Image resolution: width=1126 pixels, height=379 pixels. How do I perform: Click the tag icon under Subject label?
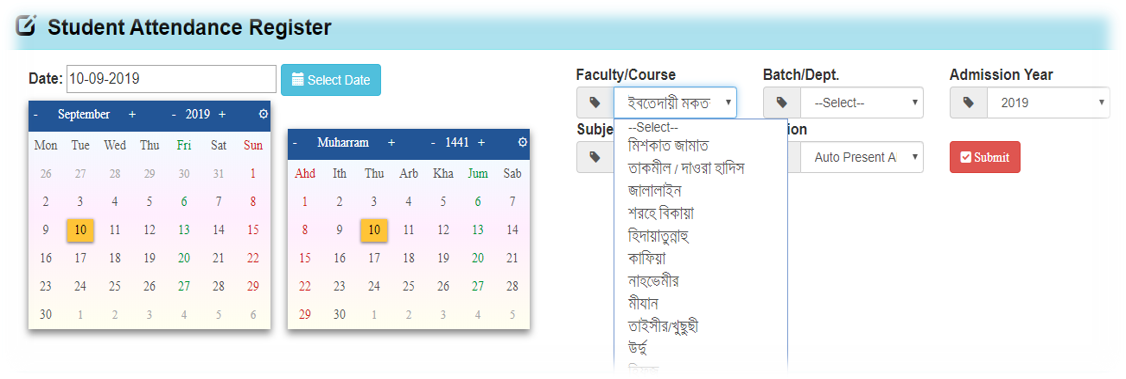[x=595, y=157]
